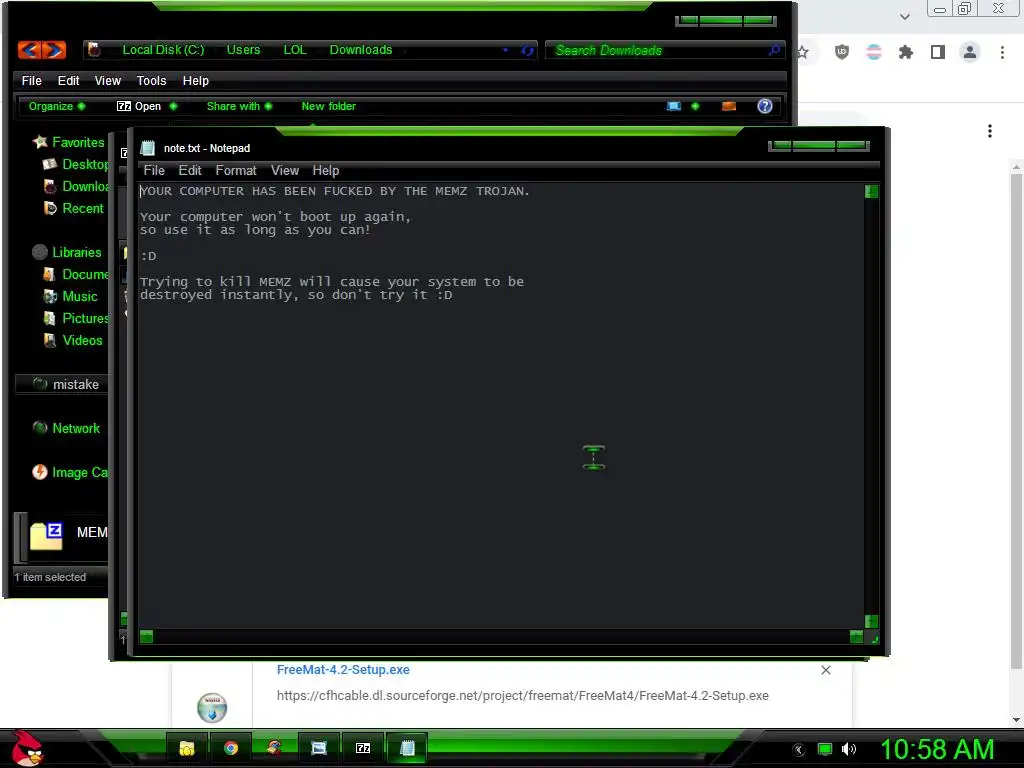Screen dimensions: 1024x768
Task: Select Libraries in navigation pane
Action: [x=76, y=252]
